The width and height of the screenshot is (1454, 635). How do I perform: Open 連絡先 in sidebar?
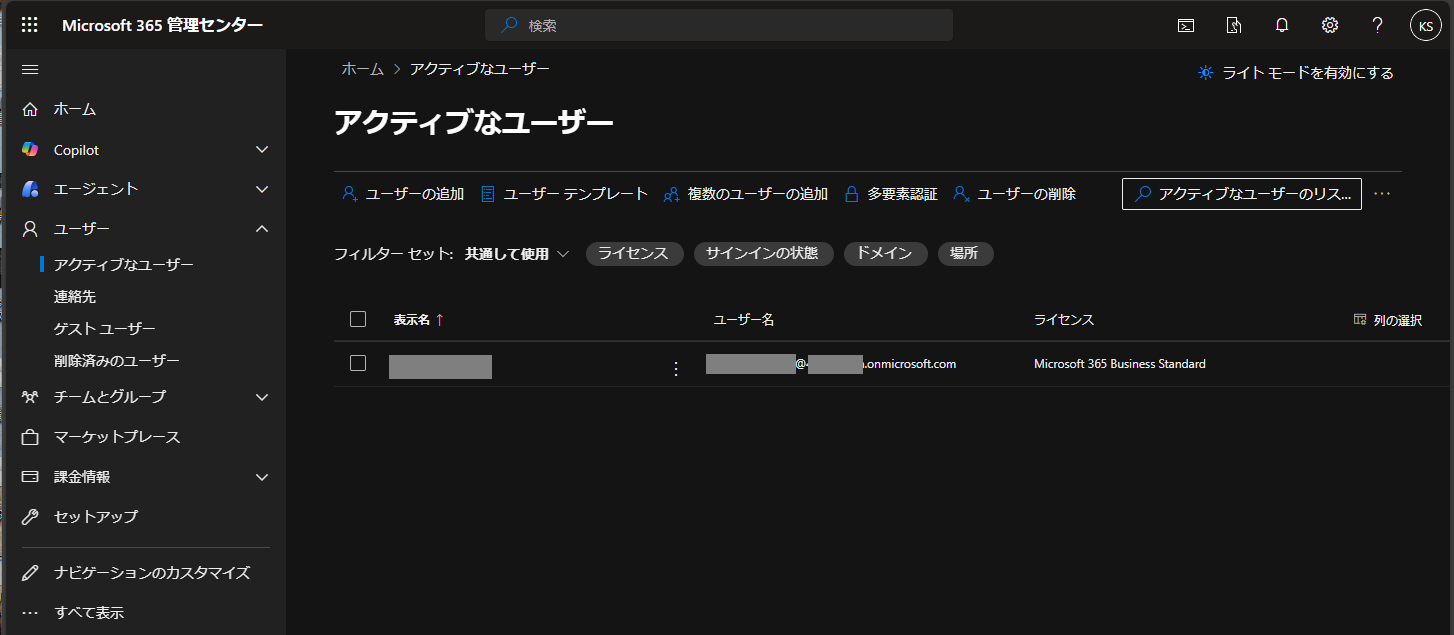(75, 297)
